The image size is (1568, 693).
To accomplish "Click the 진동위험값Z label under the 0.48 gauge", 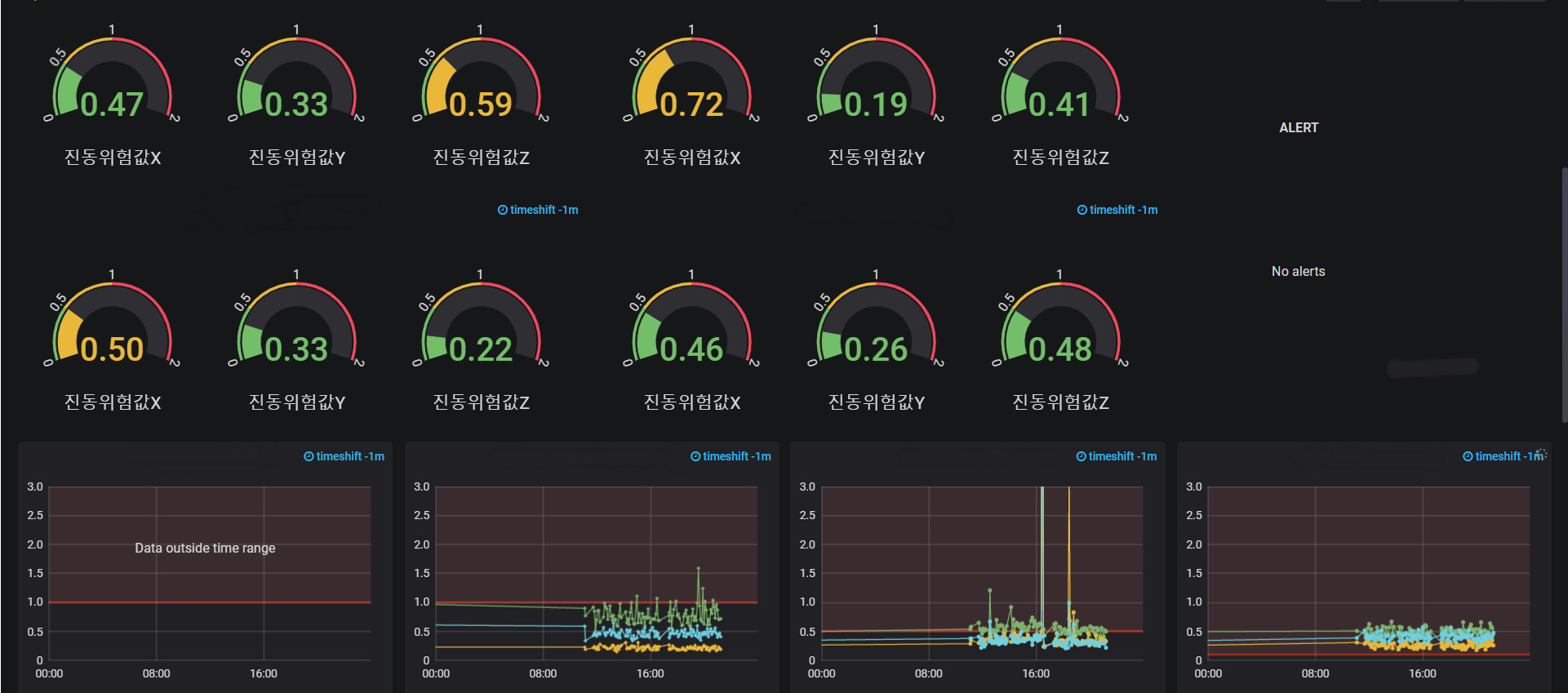I will click(1060, 402).
